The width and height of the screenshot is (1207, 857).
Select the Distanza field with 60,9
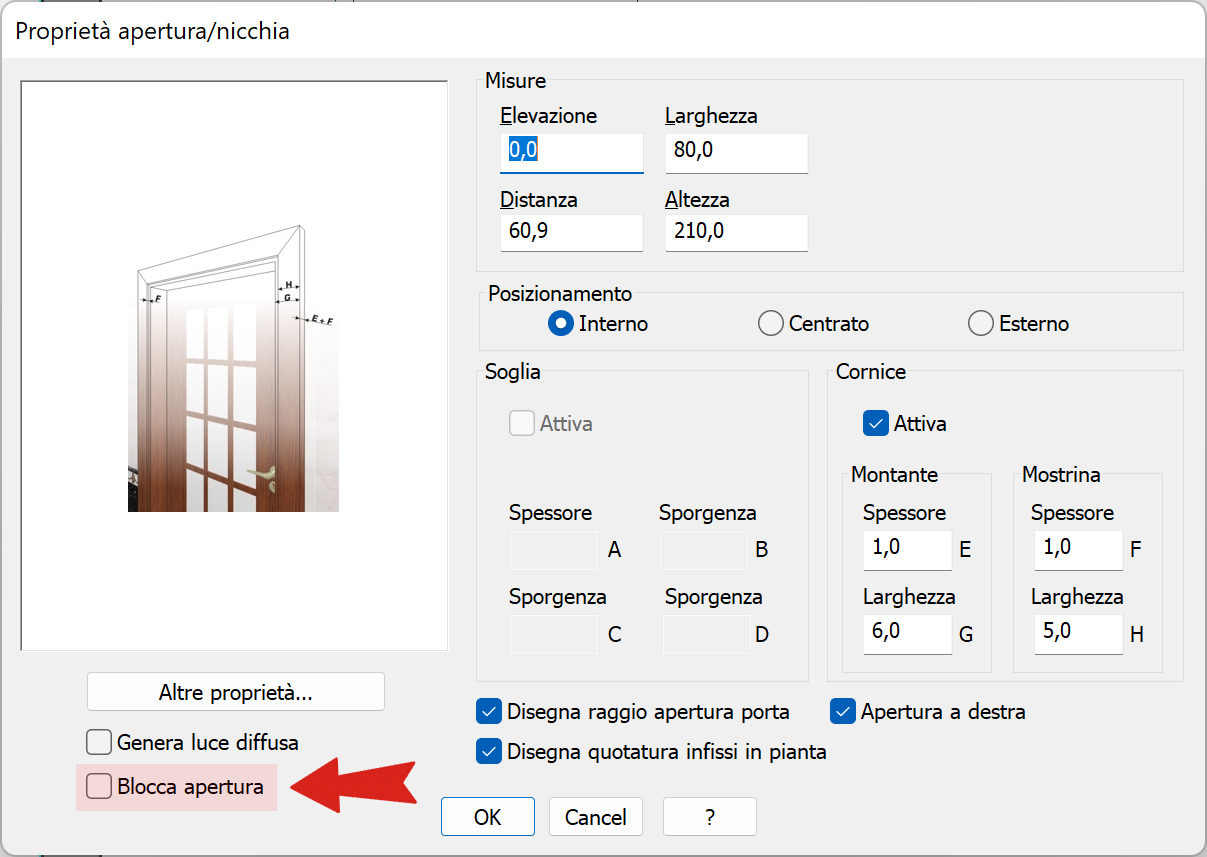point(572,232)
